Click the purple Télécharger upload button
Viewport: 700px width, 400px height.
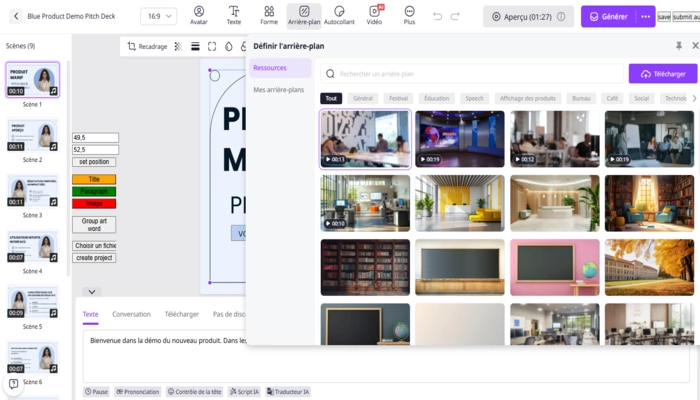click(x=663, y=74)
